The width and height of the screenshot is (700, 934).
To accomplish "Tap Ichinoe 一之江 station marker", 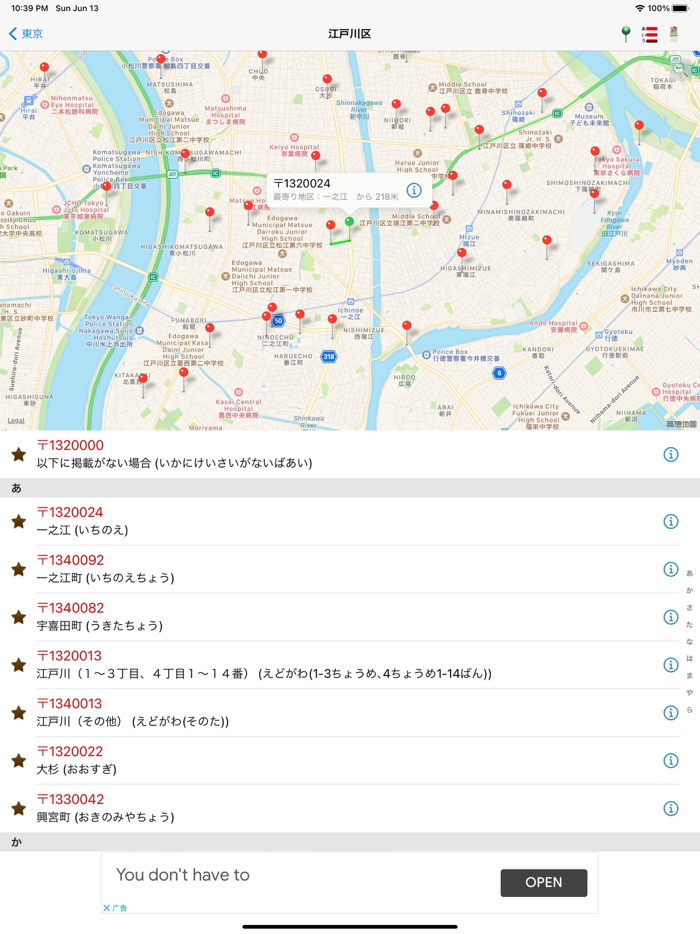I will coord(350,301).
